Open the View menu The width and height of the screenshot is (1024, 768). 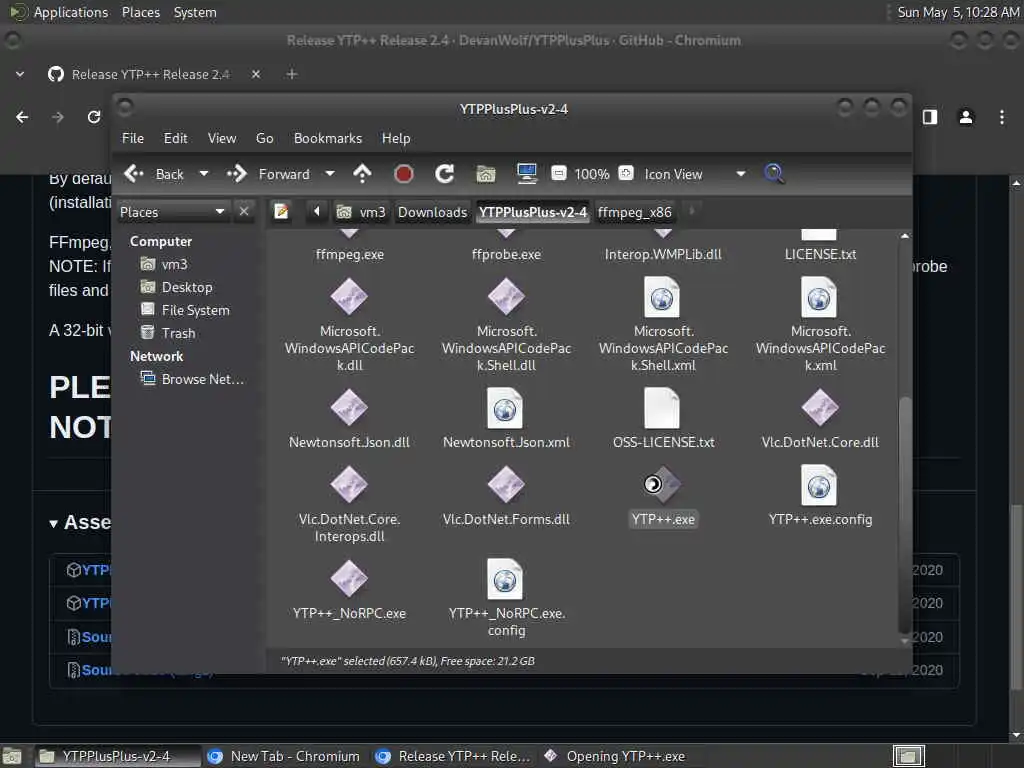pos(222,138)
